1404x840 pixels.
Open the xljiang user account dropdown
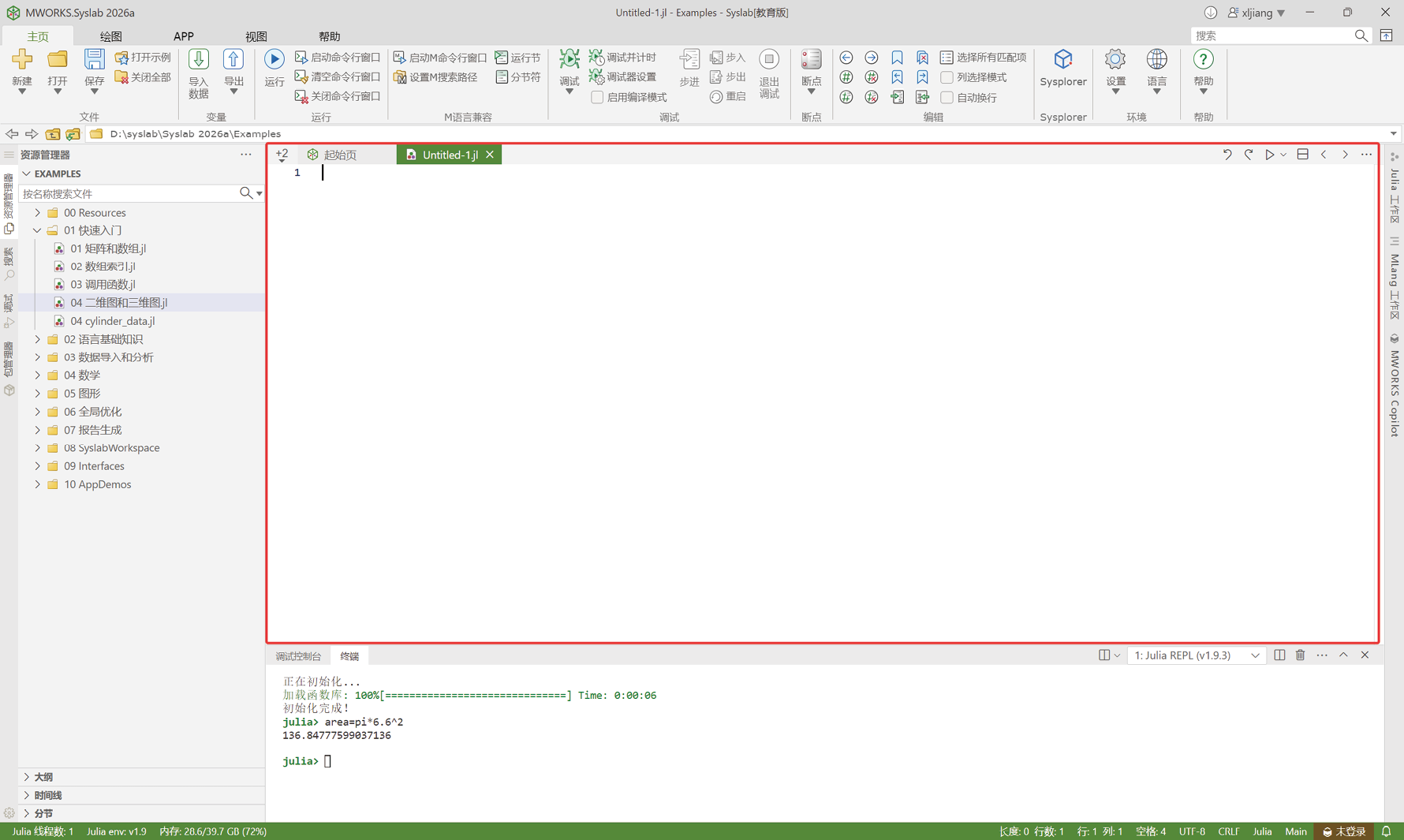[x=1257, y=13]
